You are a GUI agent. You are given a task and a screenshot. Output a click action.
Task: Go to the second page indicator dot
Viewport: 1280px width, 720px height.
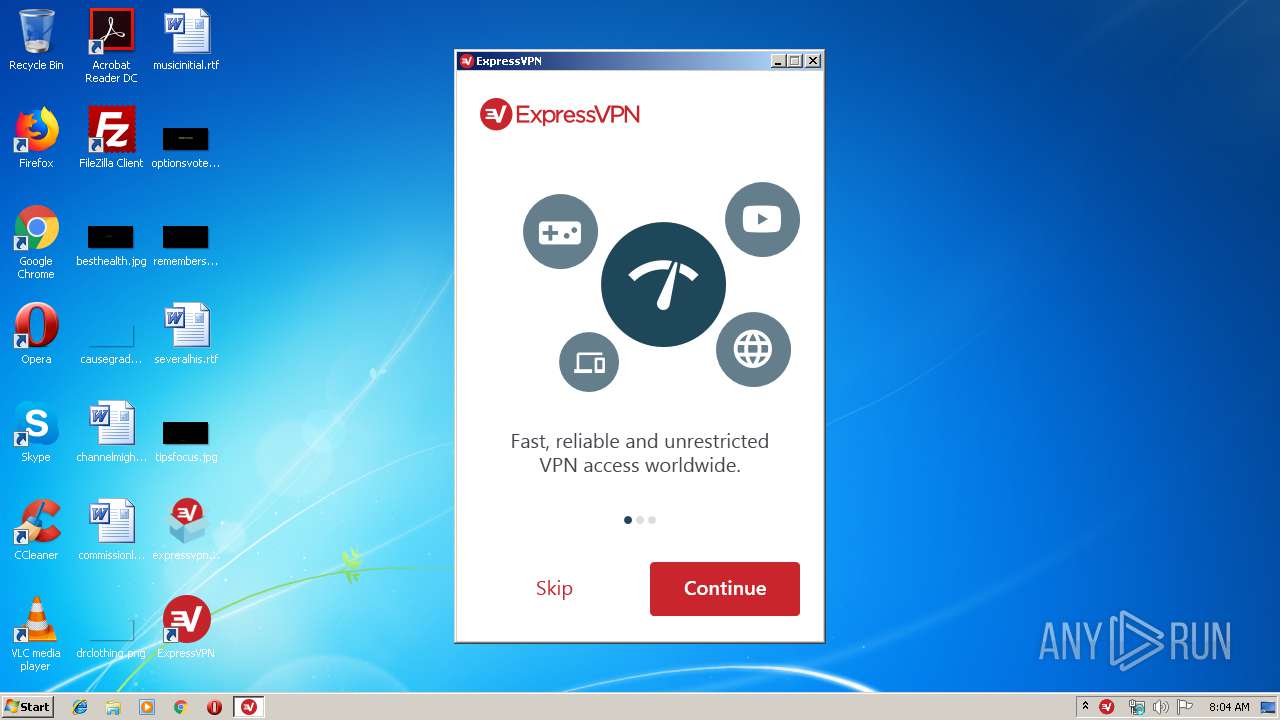(x=640, y=520)
